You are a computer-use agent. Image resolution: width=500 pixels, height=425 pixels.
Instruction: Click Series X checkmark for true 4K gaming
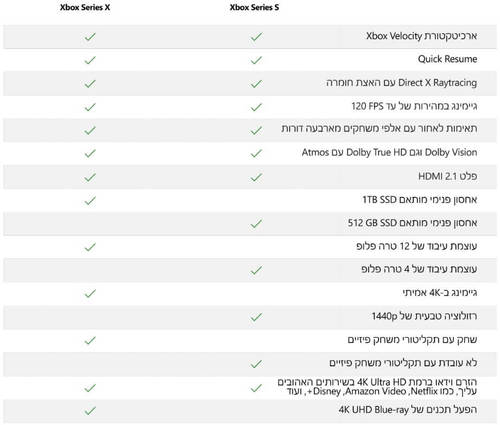90,293
